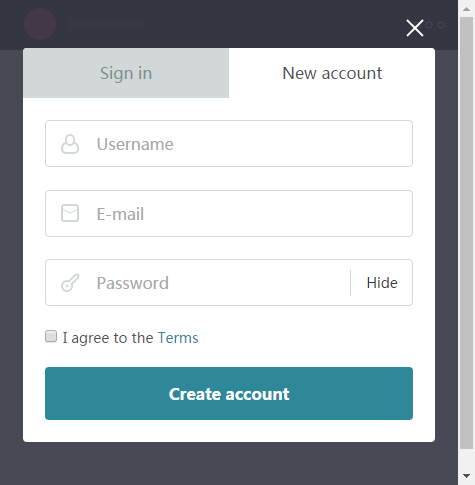The height and width of the screenshot is (485, 475).
Task: Click the small circle dots at top right
Action: click(435, 25)
